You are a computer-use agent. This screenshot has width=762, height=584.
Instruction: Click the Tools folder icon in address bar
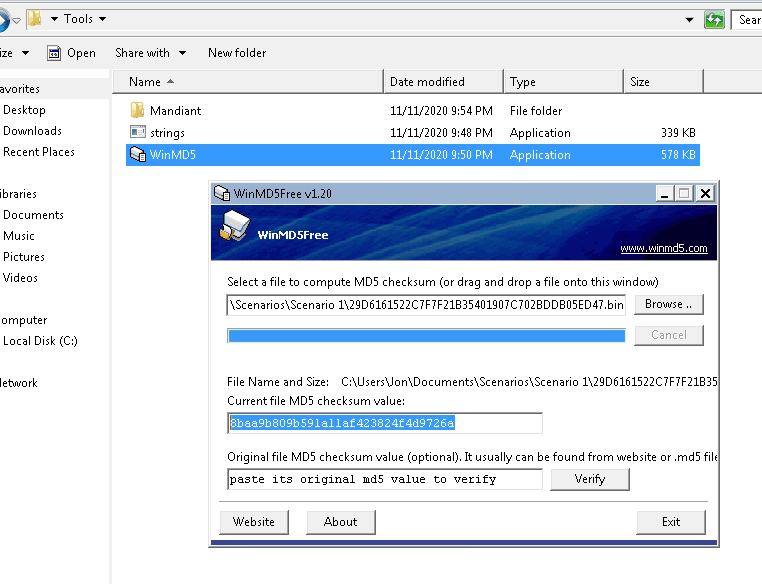click(x=35, y=18)
